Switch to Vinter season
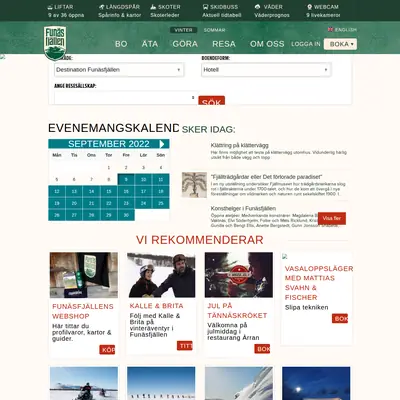Screen dimensions: 400x400 point(183,30)
